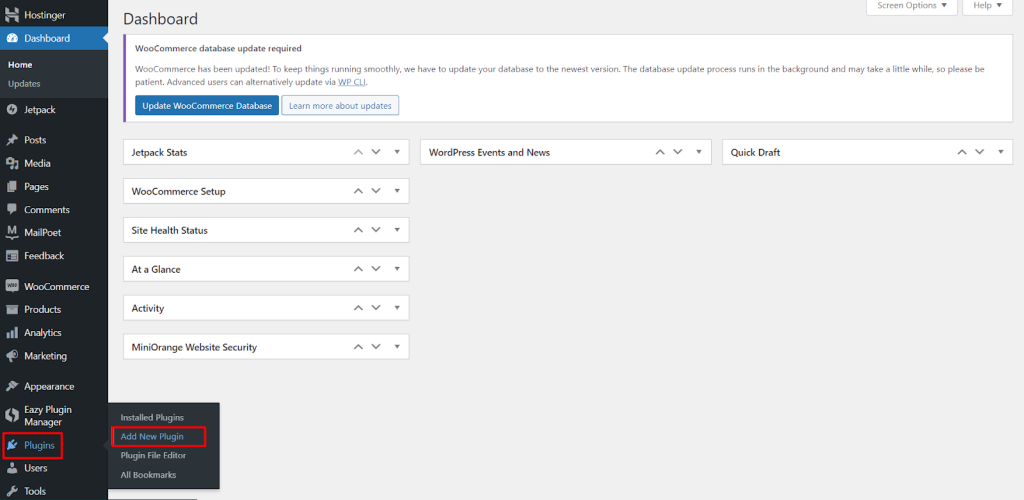Move Jetpack Stats widget down

pyautogui.click(x=376, y=152)
